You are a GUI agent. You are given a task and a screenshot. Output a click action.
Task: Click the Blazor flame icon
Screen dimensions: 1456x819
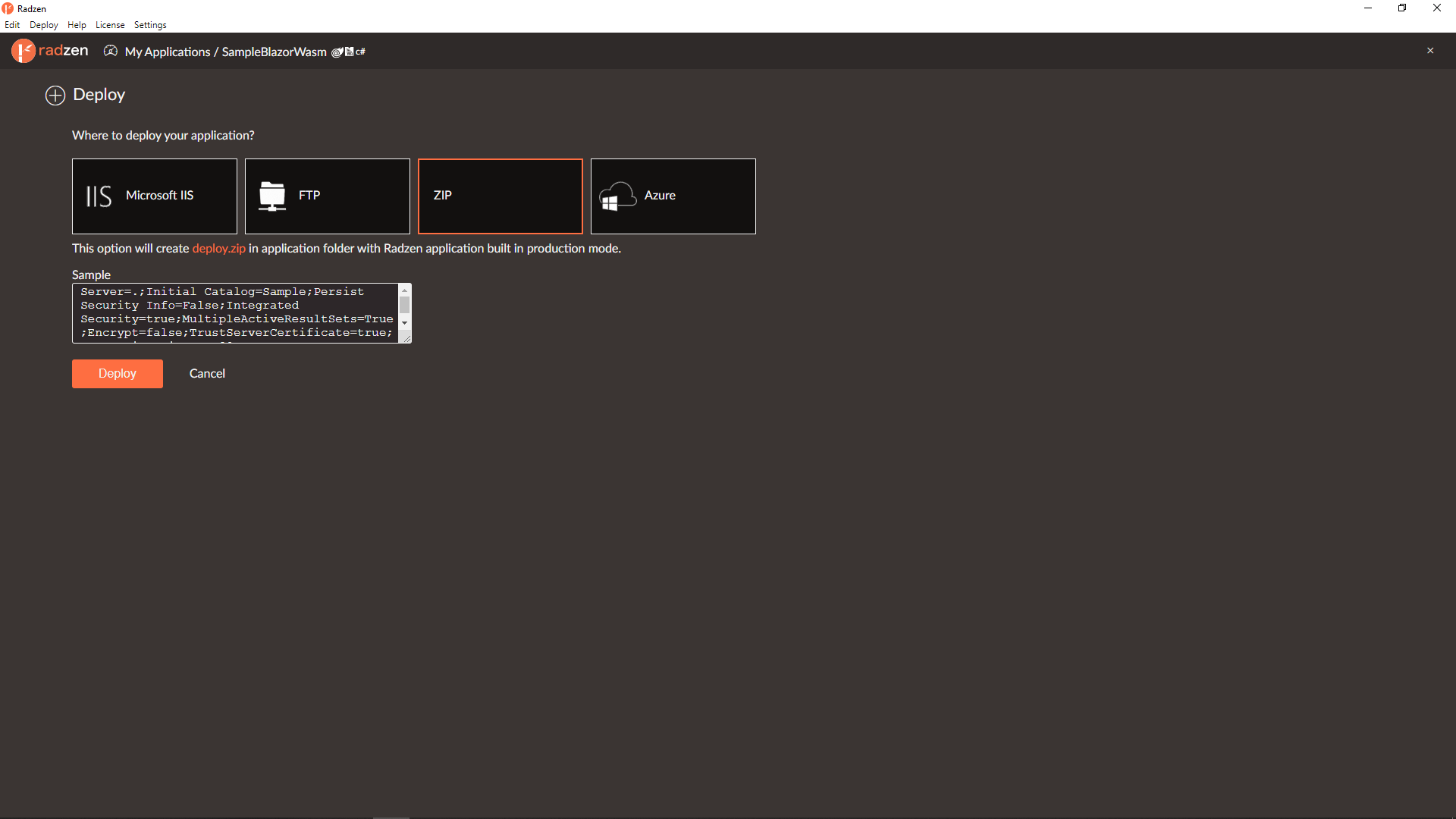click(337, 52)
